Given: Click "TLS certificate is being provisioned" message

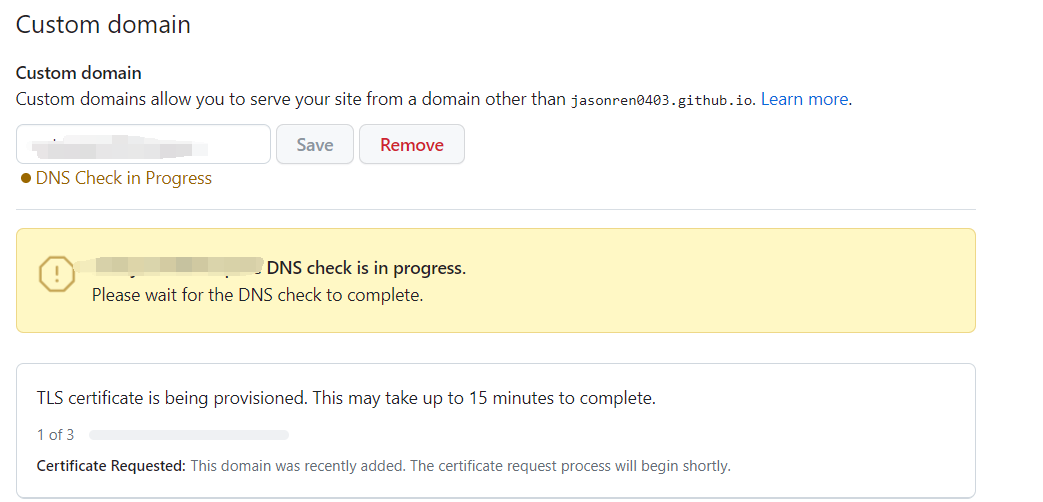Looking at the screenshot, I should (x=346, y=398).
